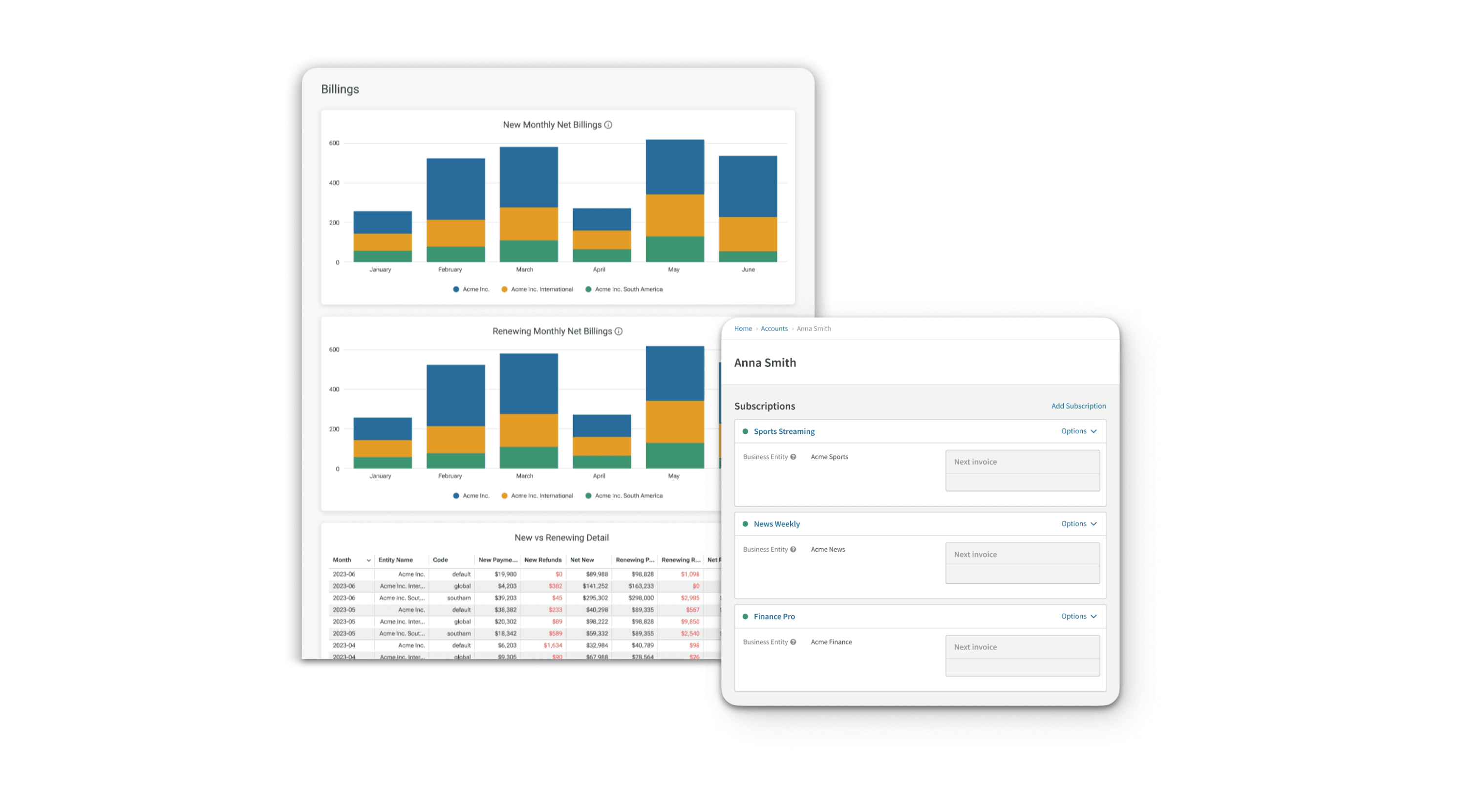
Task: Open Options dropdown for Finance Pro
Action: point(1078,616)
